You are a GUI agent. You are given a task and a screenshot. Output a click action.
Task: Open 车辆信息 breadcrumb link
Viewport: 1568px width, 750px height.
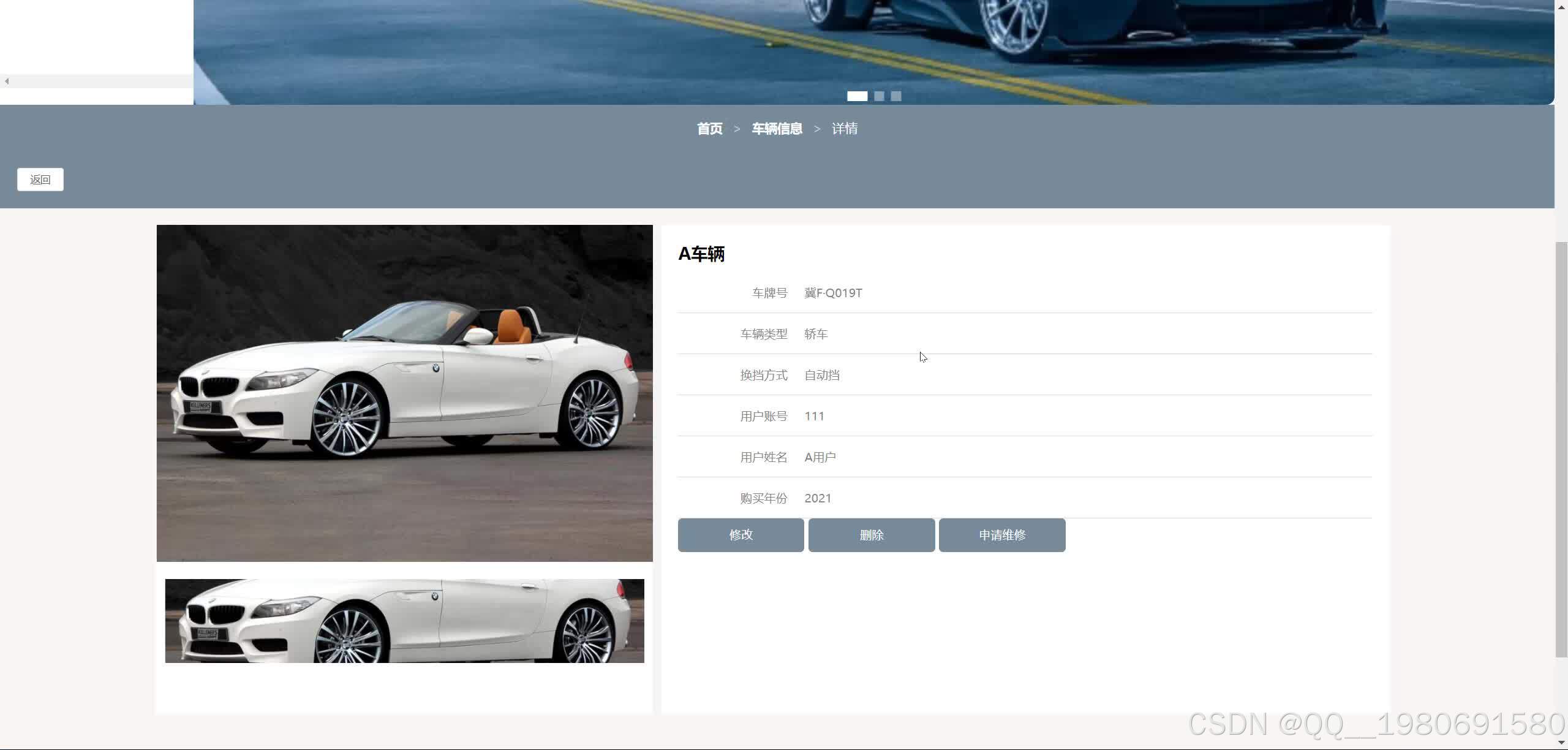pos(777,129)
